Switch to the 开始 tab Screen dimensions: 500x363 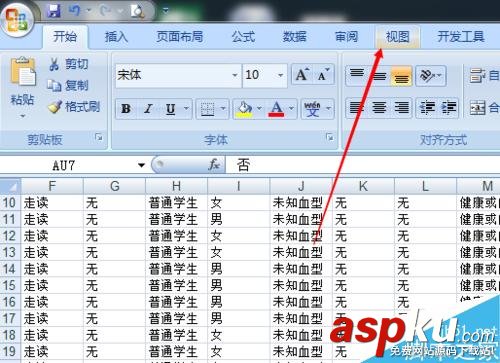(x=65, y=36)
